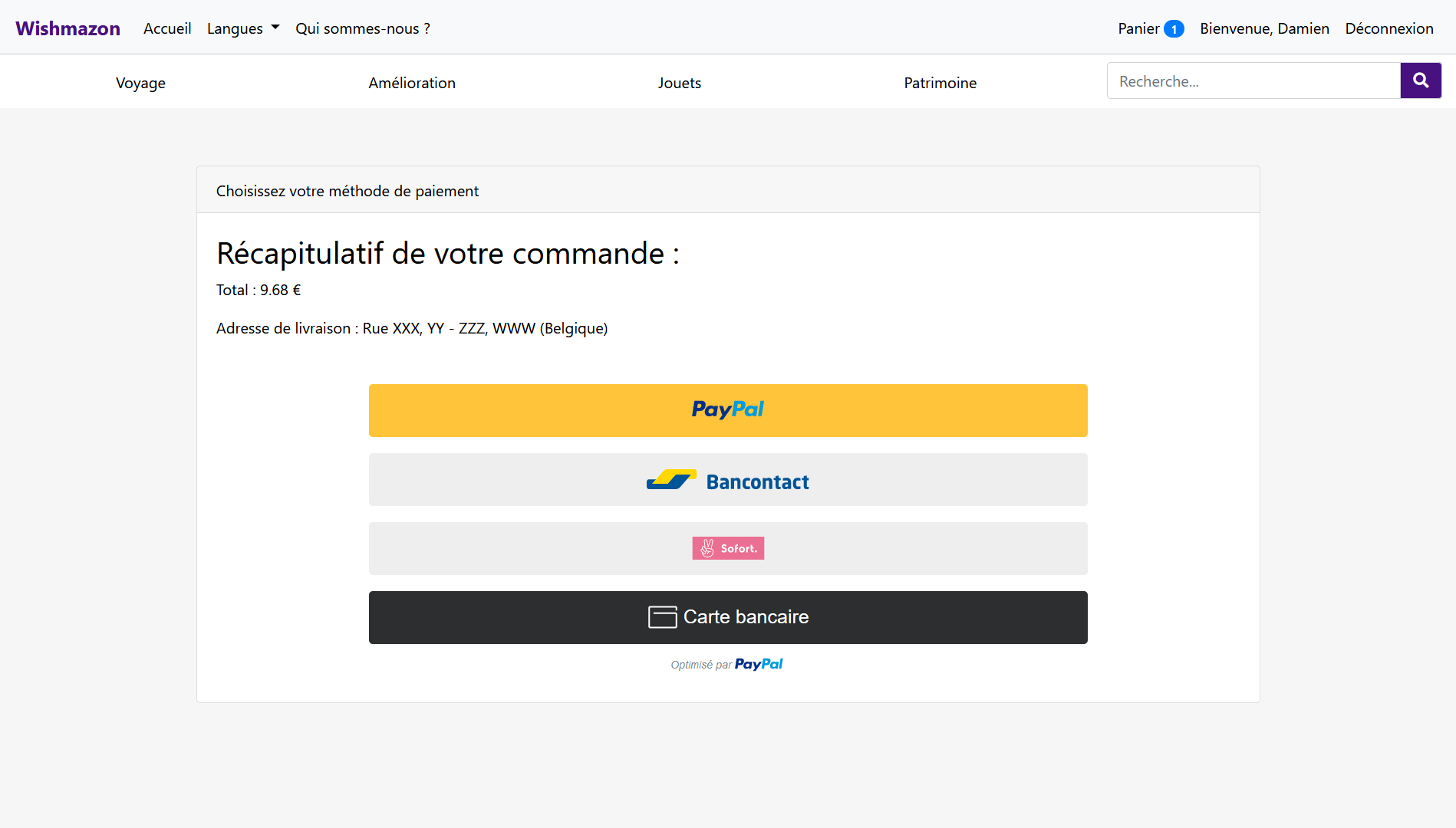The image size is (1456, 828).
Task: Pay by Carte bancaire
Action: [728, 617]
